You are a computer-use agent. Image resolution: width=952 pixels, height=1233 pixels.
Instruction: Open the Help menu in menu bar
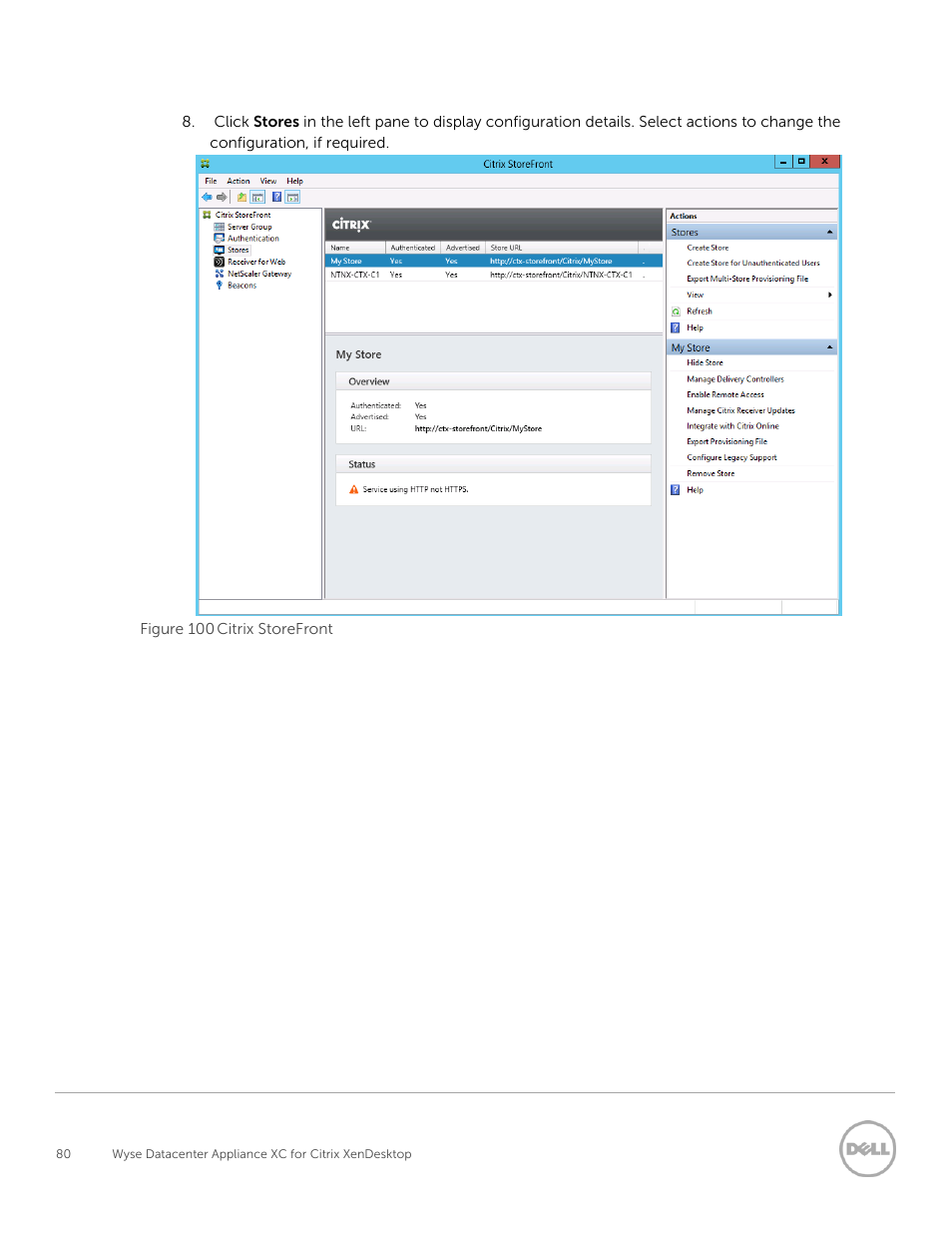[294, 181]
